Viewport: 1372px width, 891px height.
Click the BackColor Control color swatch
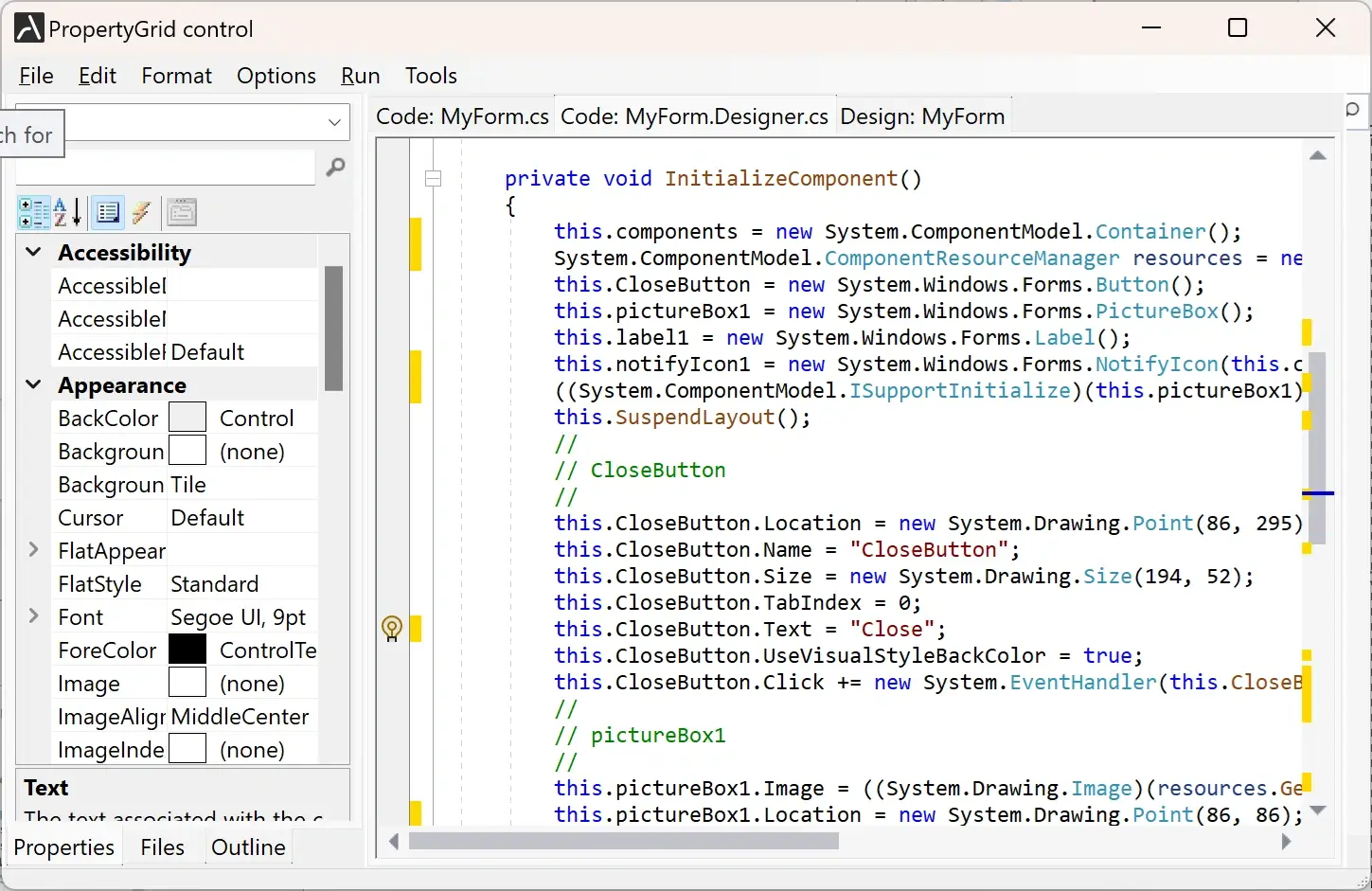pos(187,418)
